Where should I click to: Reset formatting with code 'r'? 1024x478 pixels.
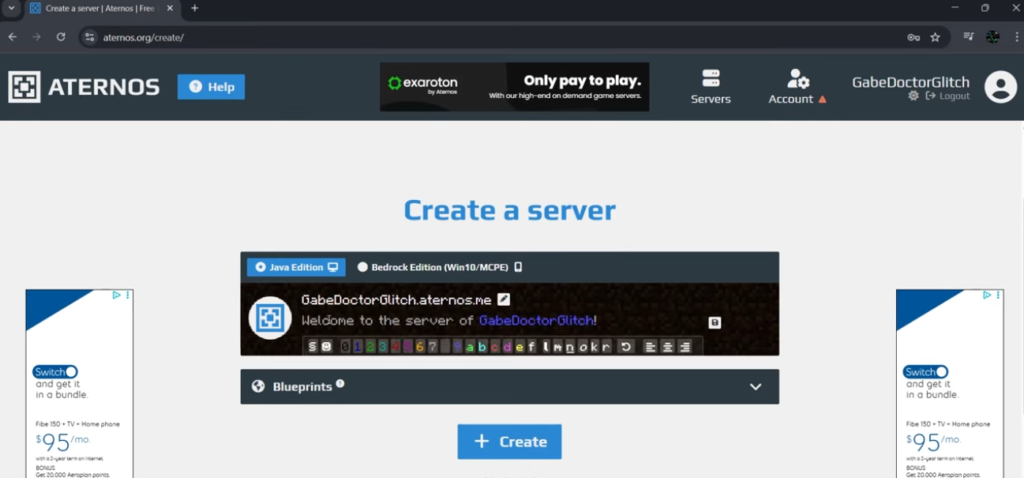pyautogui.click(x=606, y=347)
